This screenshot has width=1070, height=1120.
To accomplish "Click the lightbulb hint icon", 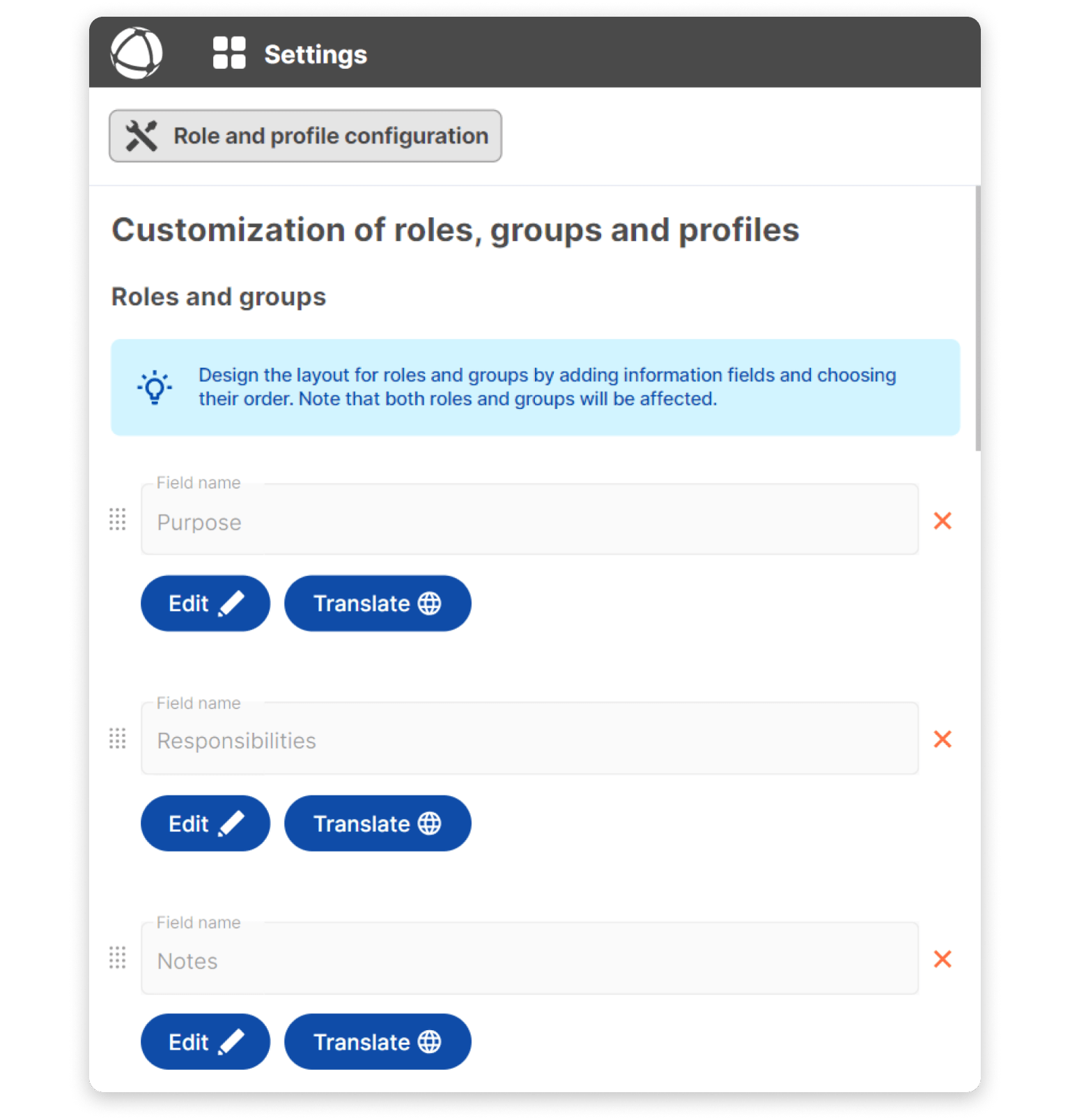I will (155, 387).
